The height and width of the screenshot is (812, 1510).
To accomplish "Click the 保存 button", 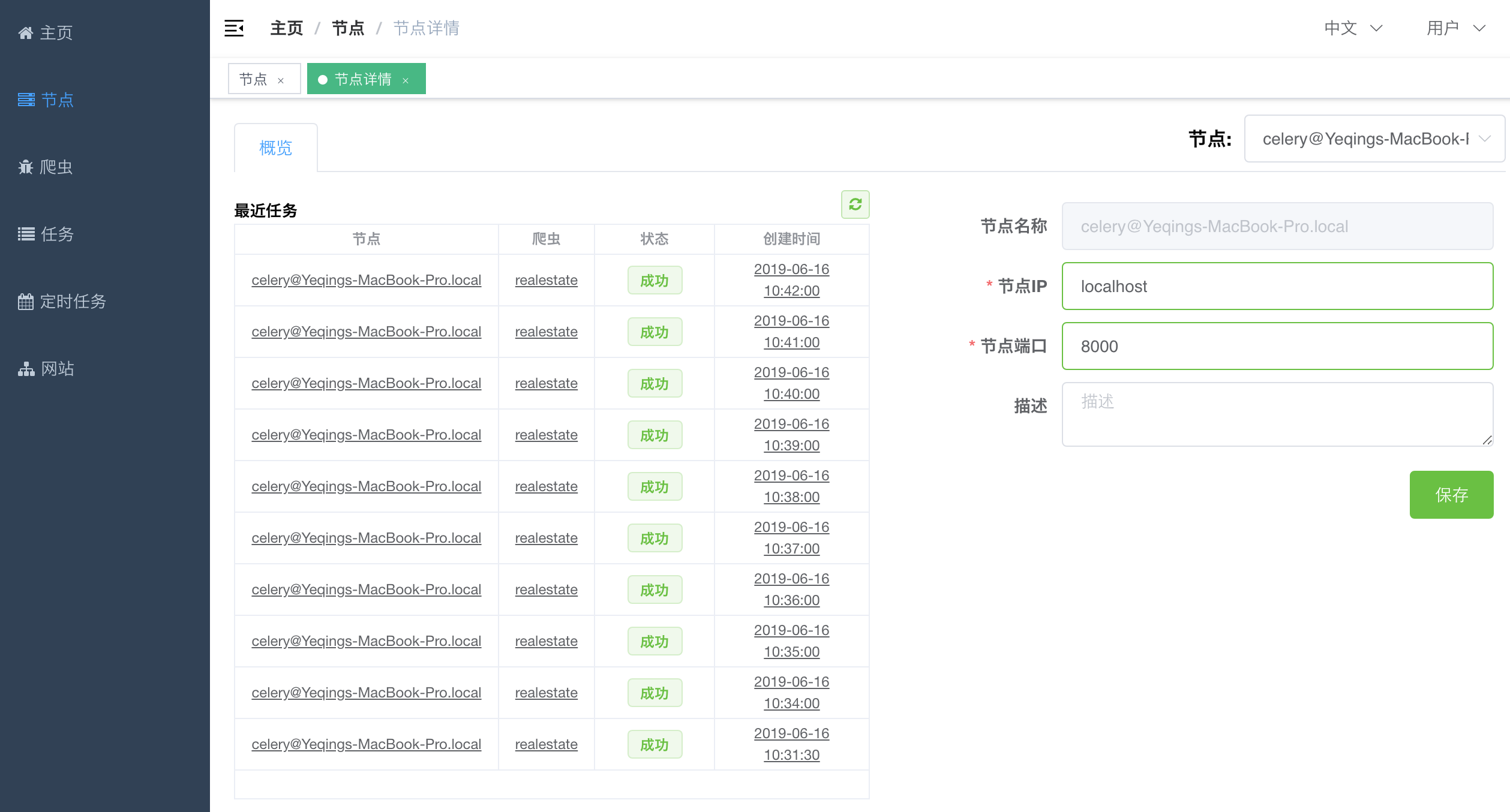I will pyautogui.click(x=1451, y=495).
